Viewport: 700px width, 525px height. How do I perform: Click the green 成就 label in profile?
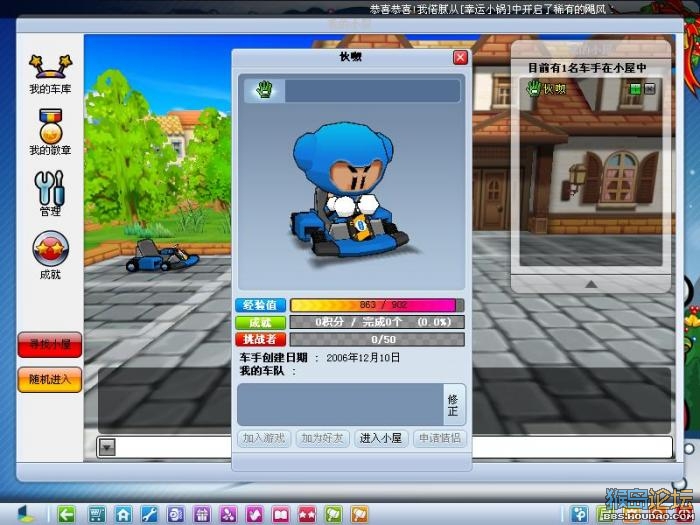point(261,322)
